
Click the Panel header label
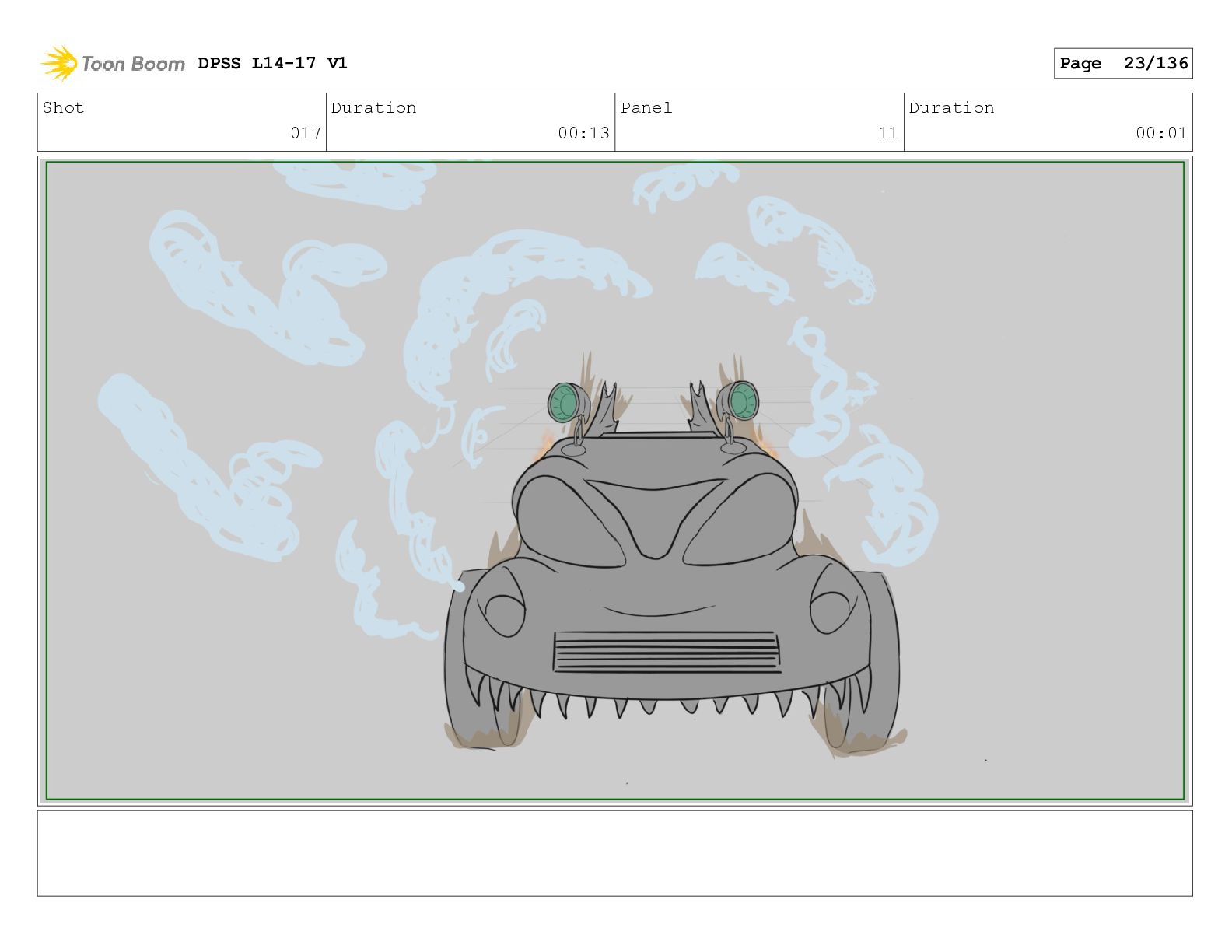point(646,108)
